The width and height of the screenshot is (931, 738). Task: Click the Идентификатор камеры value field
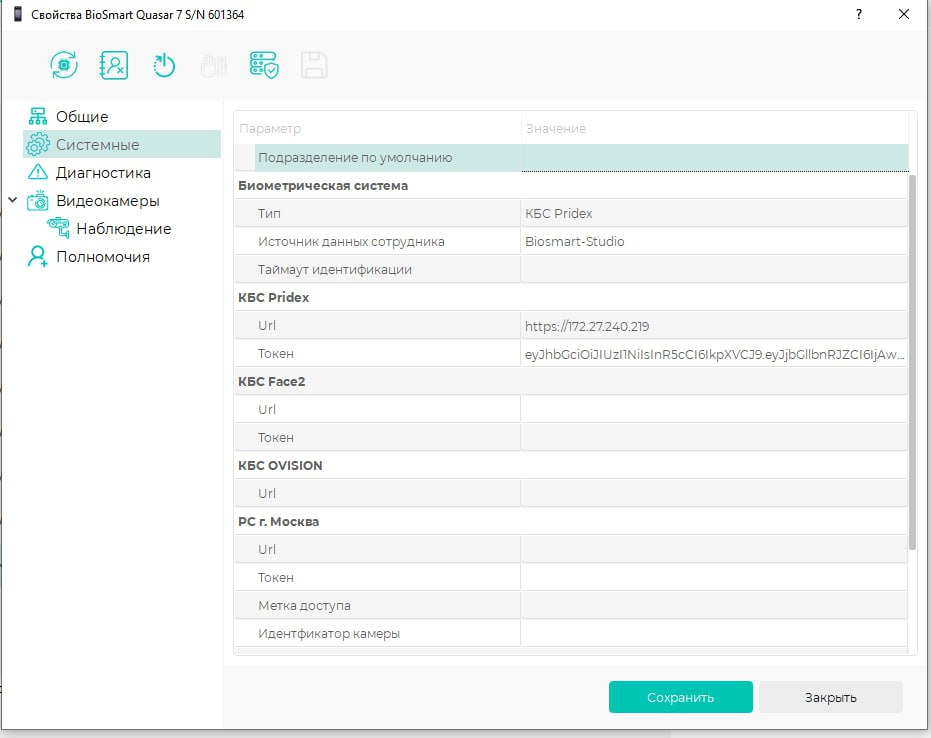[714, 634]
